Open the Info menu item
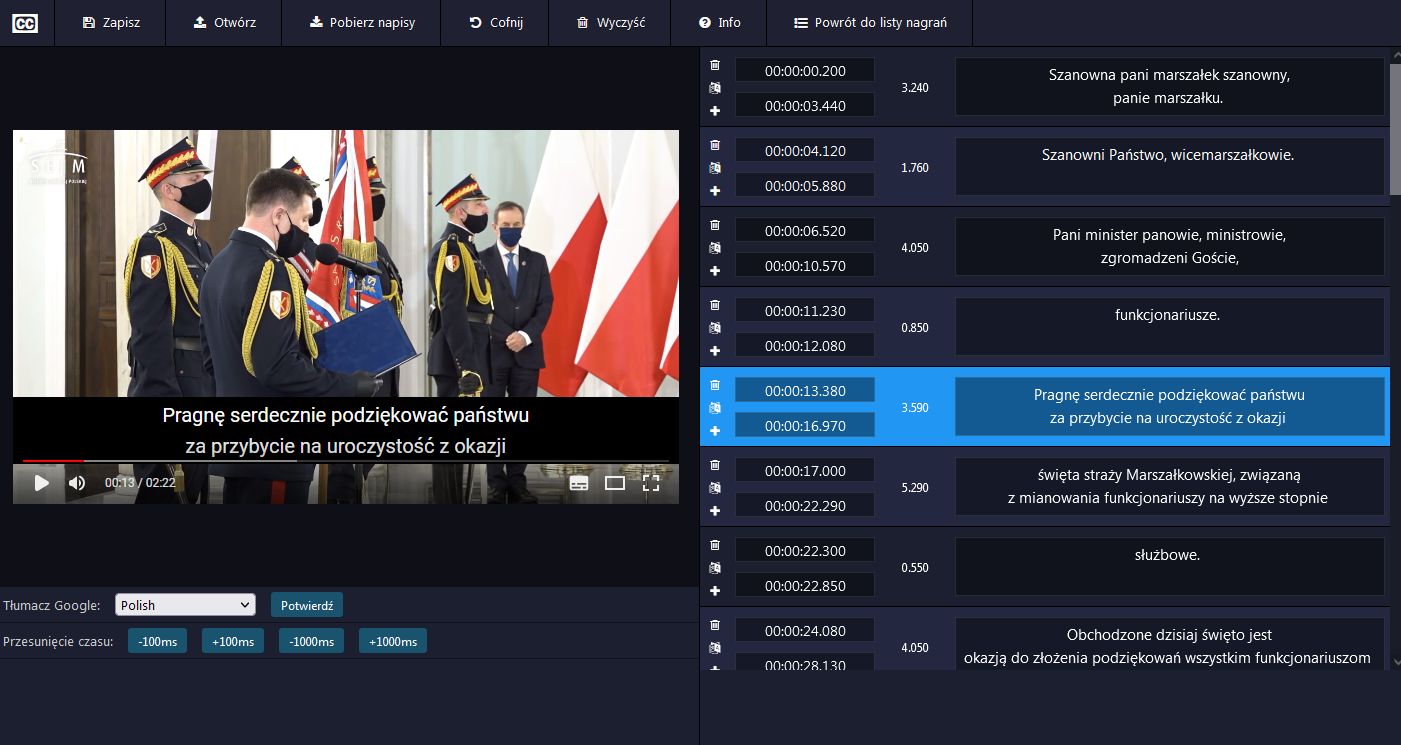 (x=719, y=22)
